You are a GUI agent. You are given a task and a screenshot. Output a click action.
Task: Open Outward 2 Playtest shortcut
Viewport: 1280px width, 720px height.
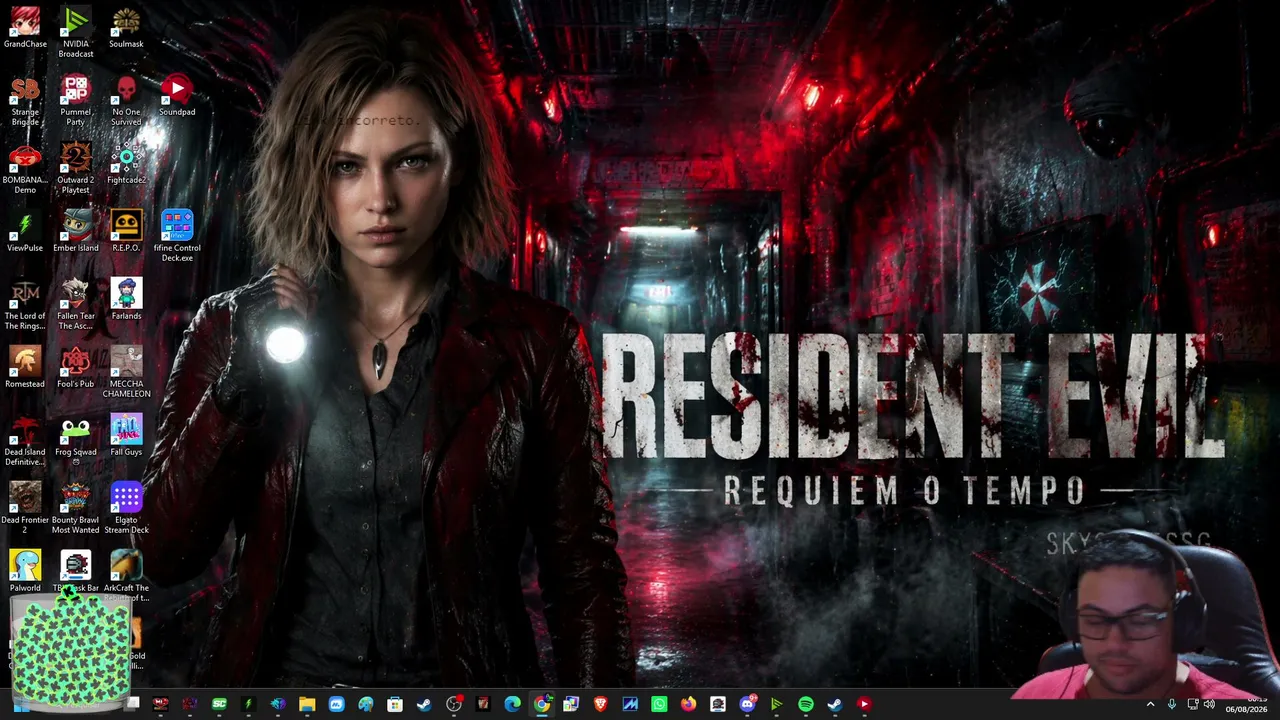76,169
